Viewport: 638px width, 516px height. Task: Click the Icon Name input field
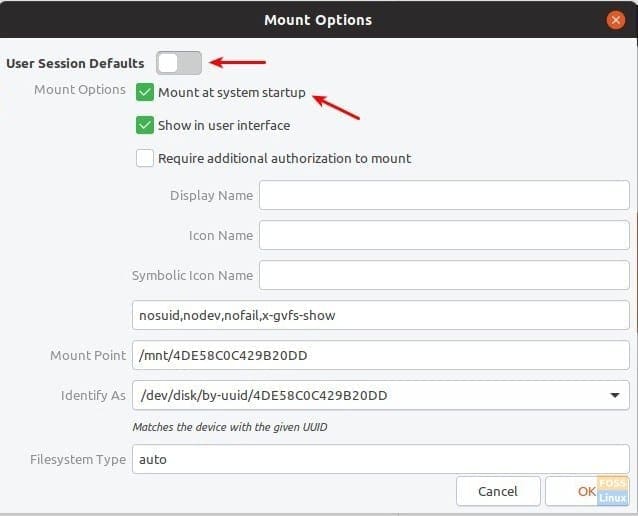click(444, 235)
